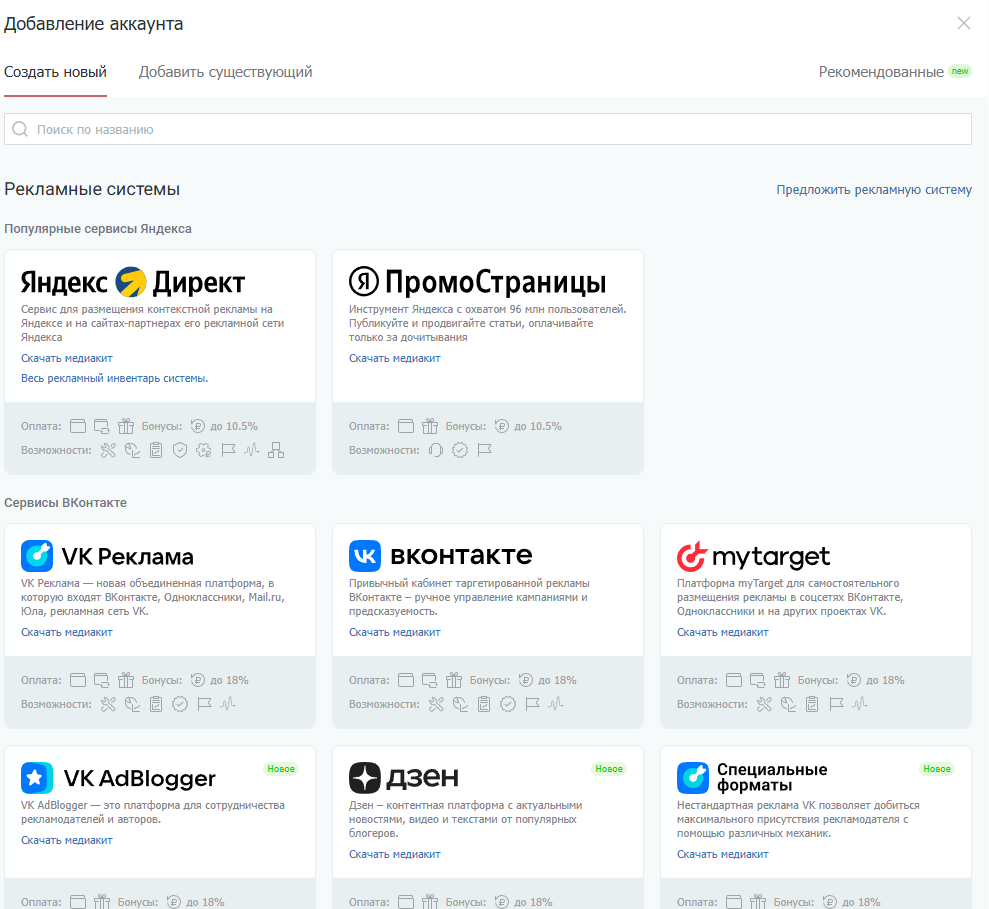This screenshot has height=909, width=989.
Task: Click the search magnifier icon
Action: pyautogui.click(x=20, y=129)
